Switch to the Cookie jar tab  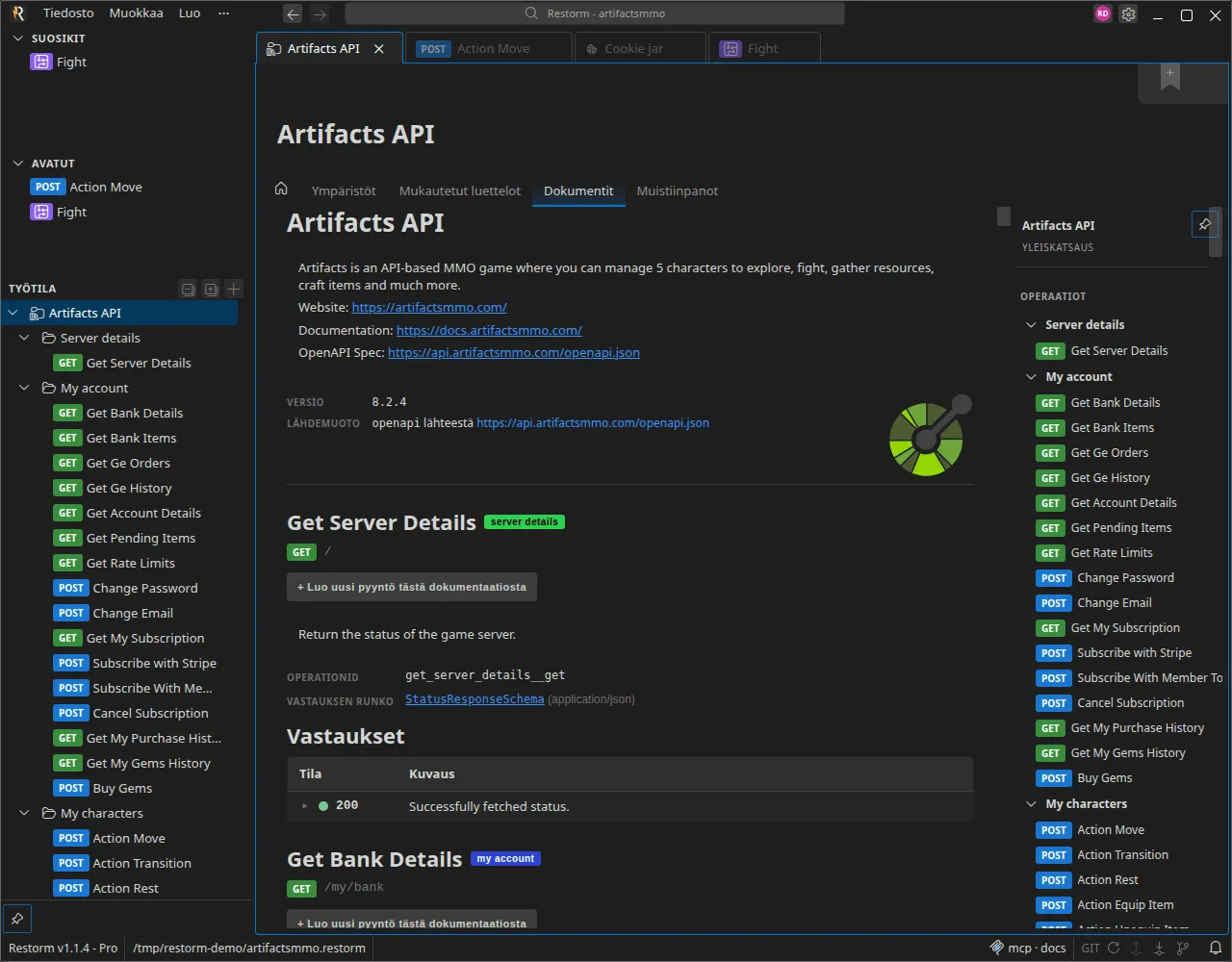(x=639, y=49)
